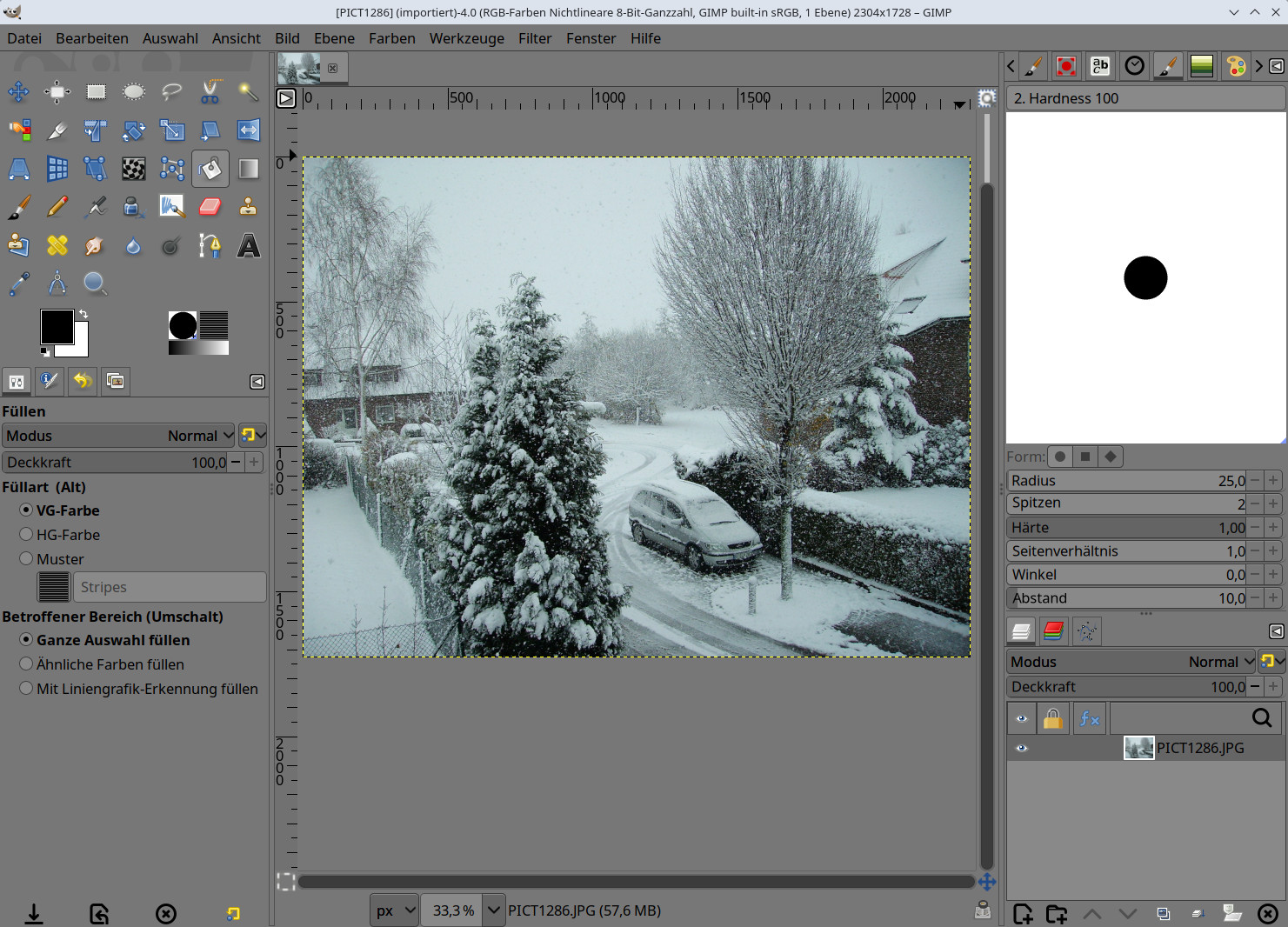This screenshot has width=1288, height=927.
Task: Select the Zoom magnifier tool
Action: tap(96, 283)
